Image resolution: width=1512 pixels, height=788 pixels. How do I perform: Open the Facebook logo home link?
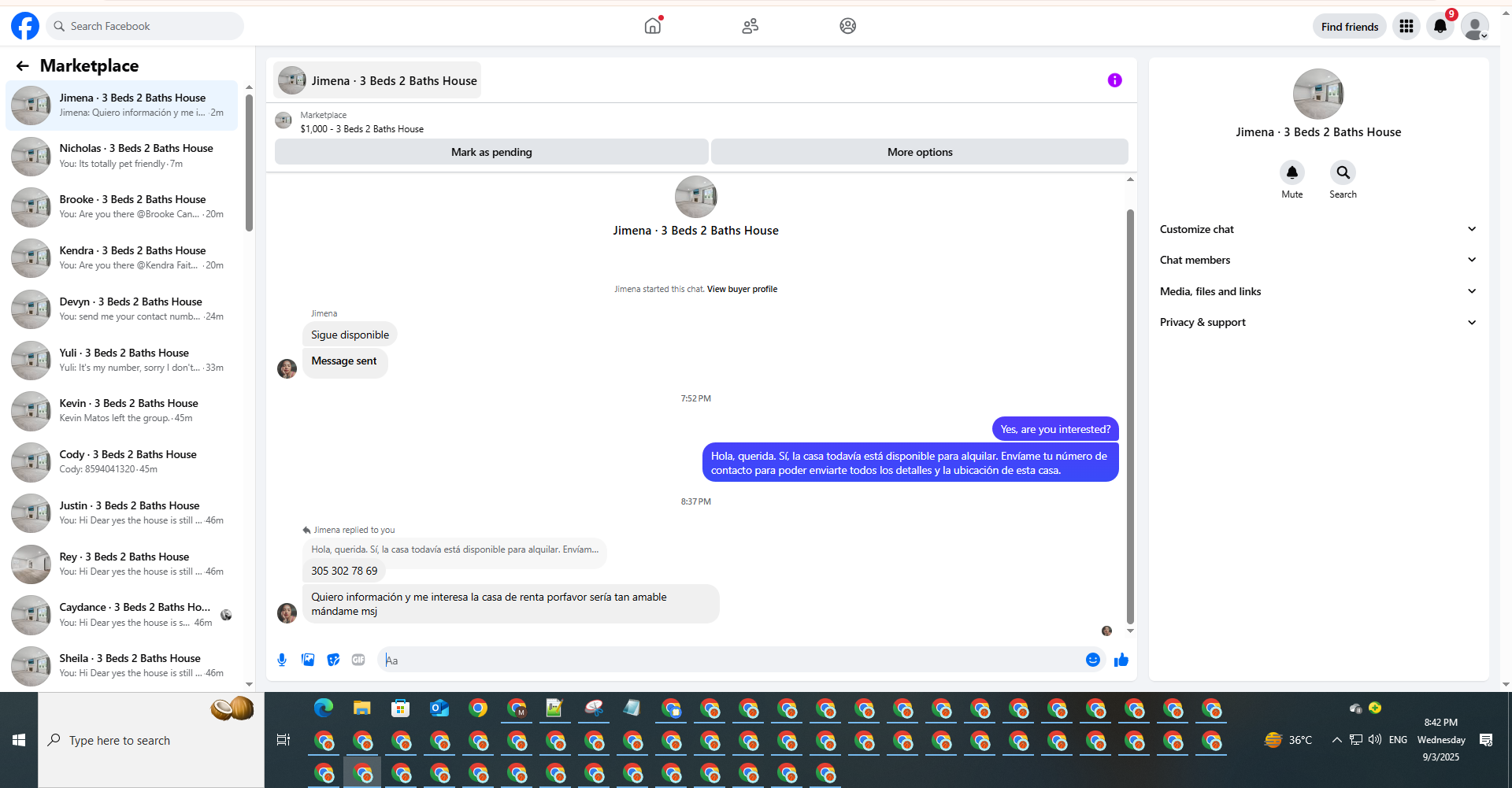pyautogui.click(x=25, y=26)
